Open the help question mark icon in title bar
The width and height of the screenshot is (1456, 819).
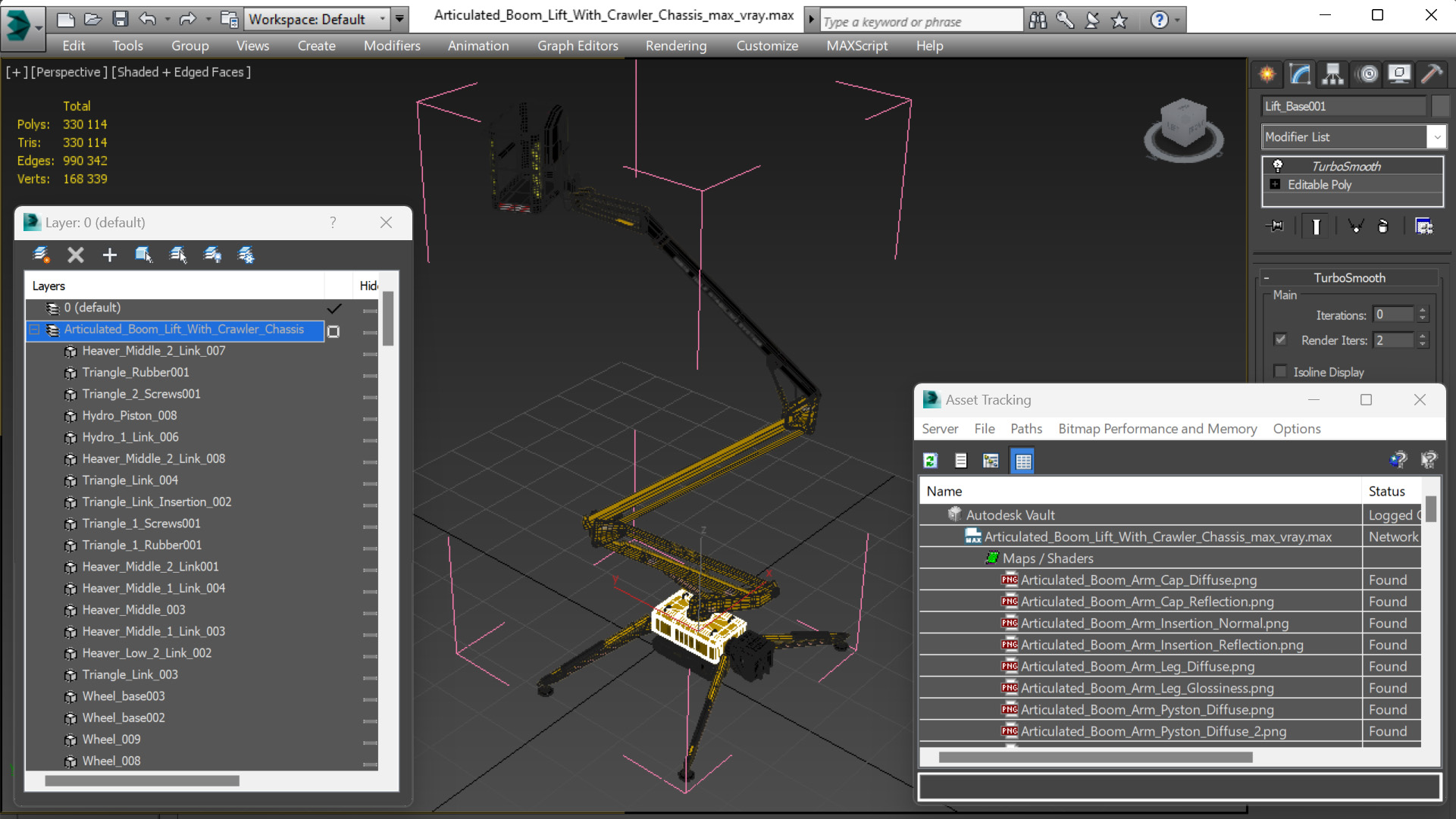click(x=1159, y=20)
